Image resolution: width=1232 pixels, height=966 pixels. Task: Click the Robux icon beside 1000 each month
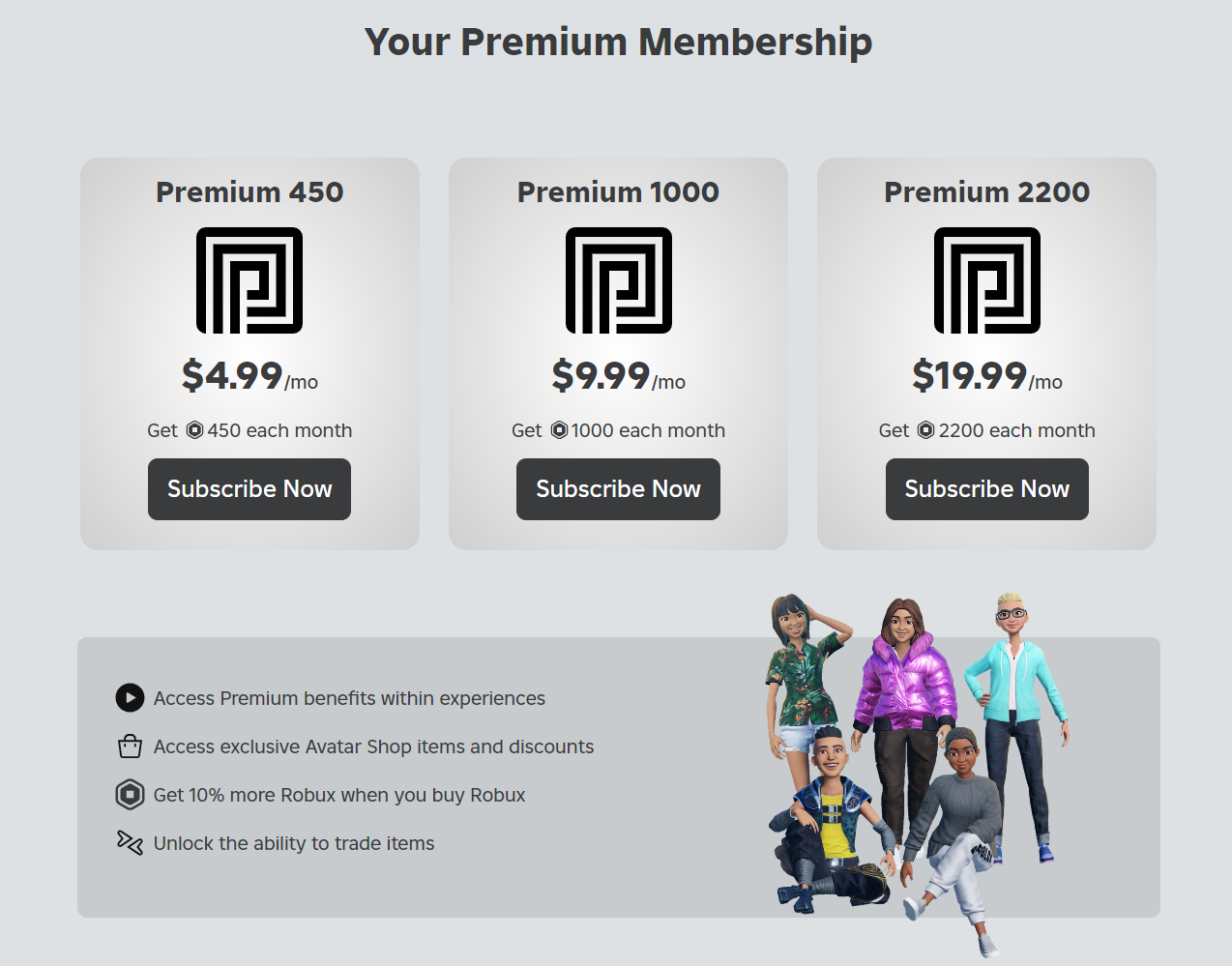(559, 430)
